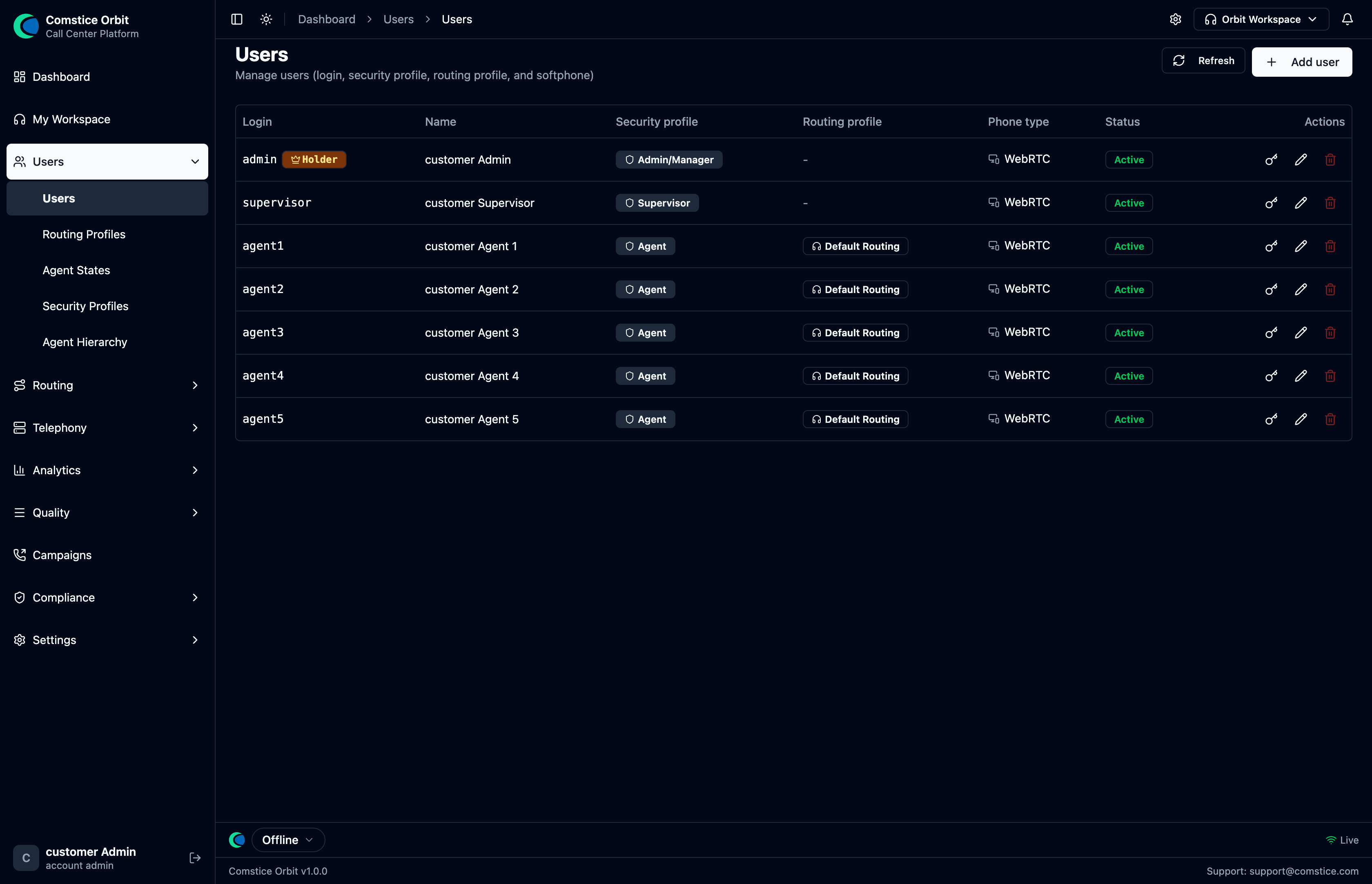The height and width of the screenshot is (884, 1372).
Task: Click Active status badge for agent3
Action: 1129,332
